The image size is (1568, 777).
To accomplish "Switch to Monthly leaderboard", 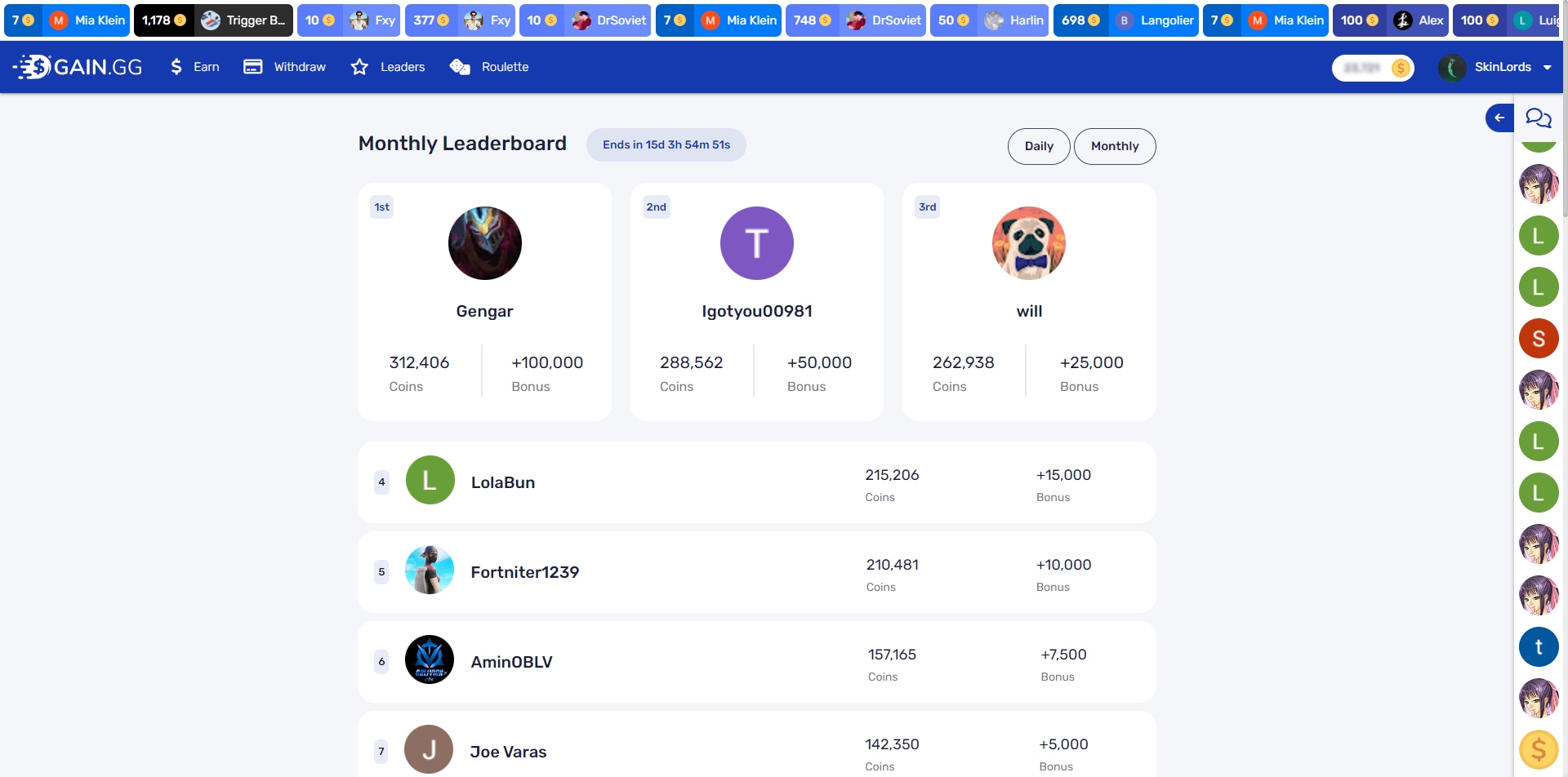I will click(x=1115, y=146).
